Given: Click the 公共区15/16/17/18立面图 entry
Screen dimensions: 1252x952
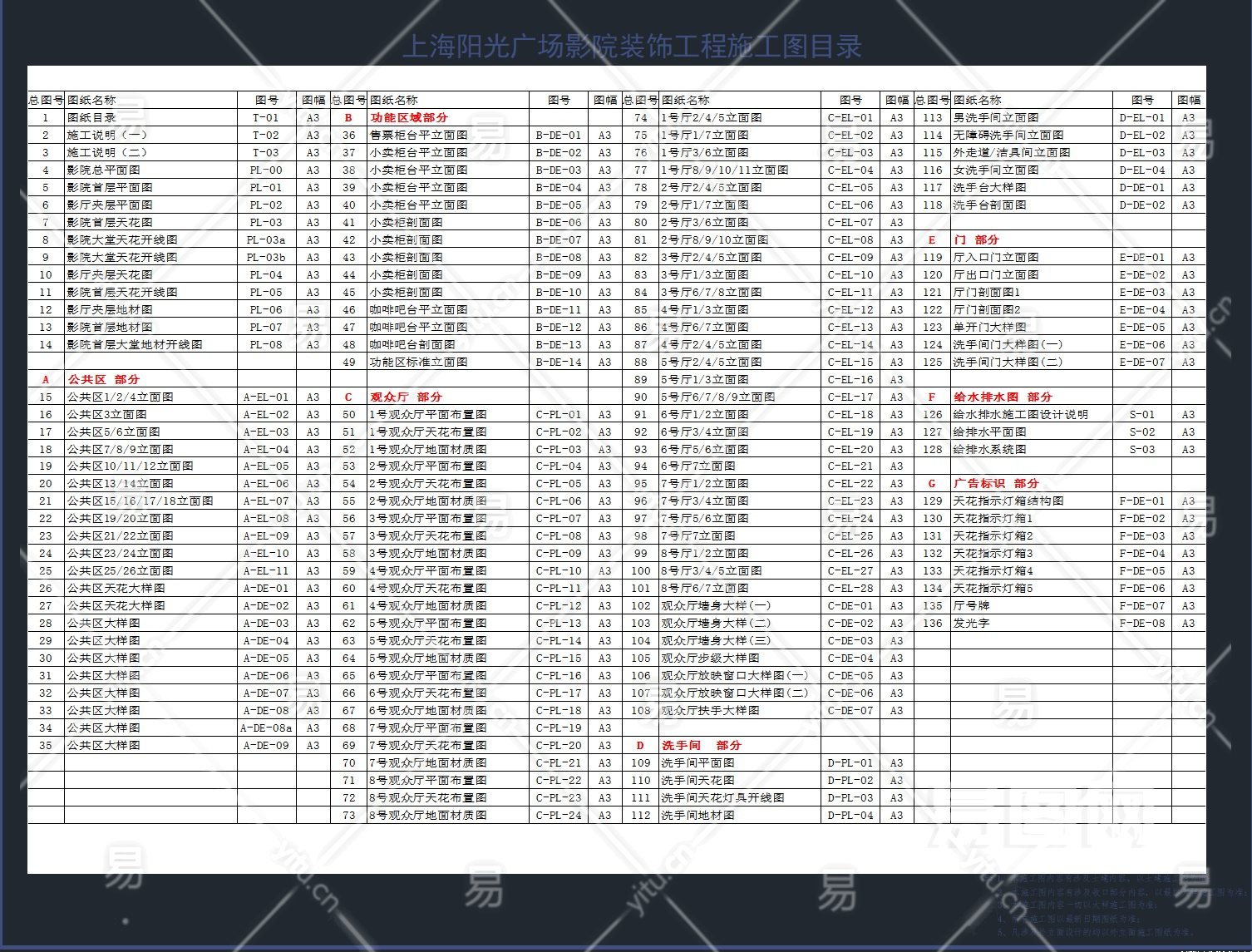Looking at the screenshot, I should click(x=140, y=501).
